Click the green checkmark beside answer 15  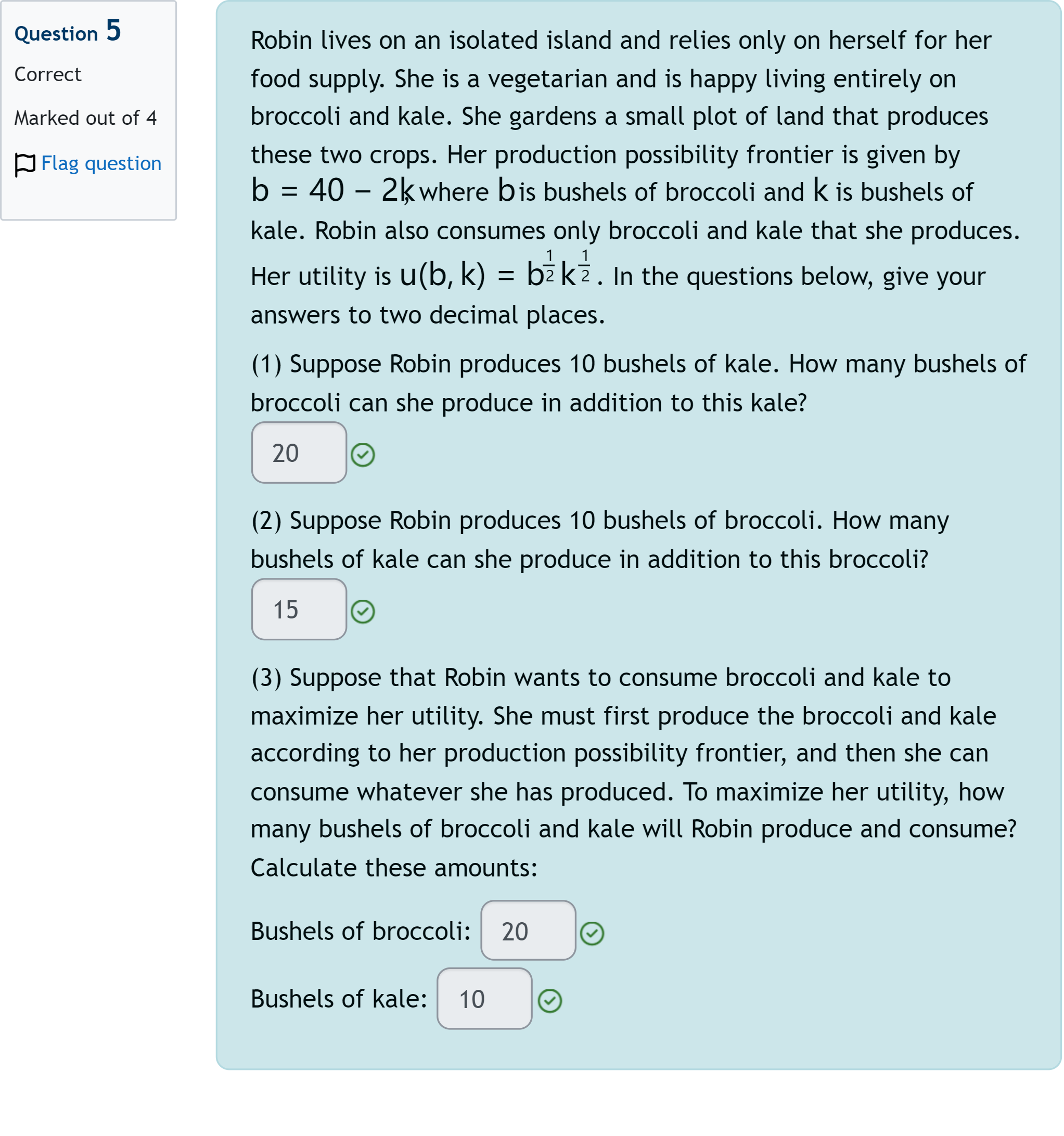[x=363, y=612]
